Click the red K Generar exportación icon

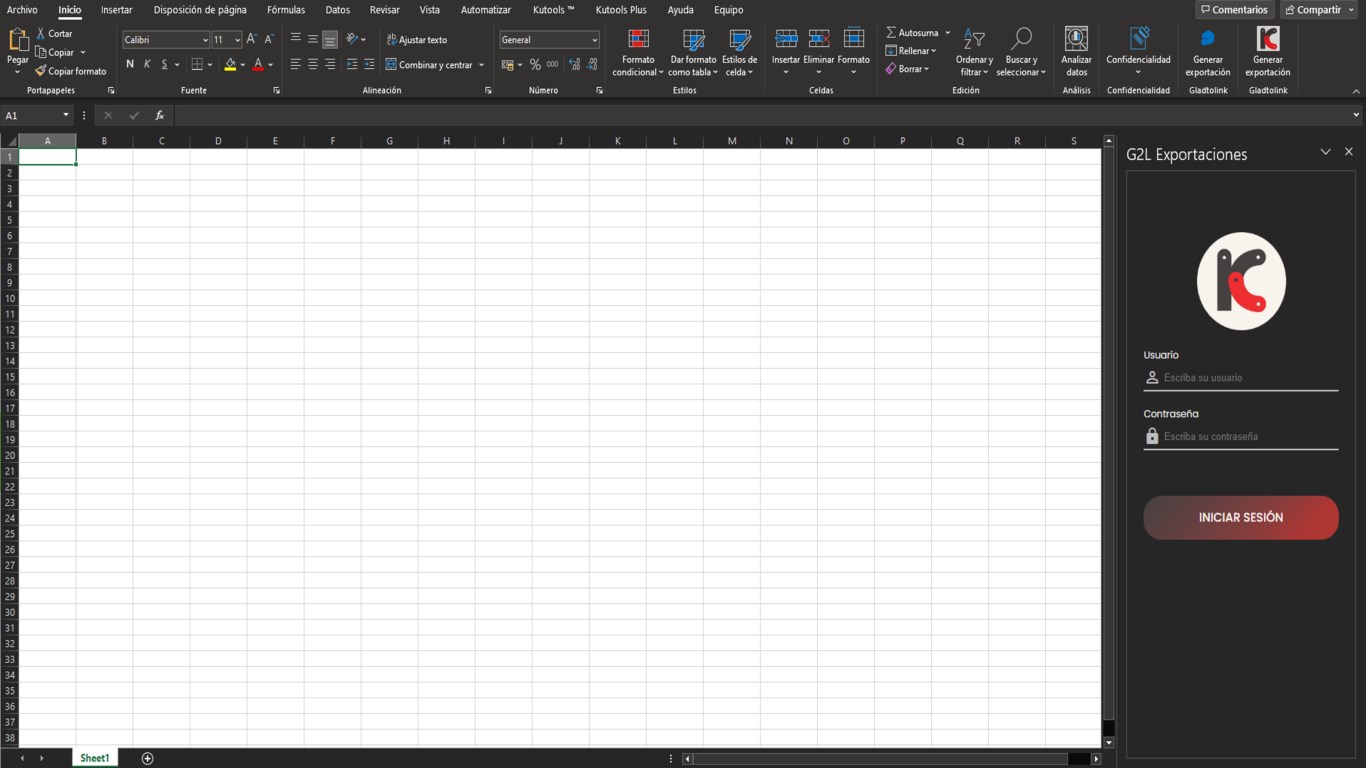pyautogui.click(x=1267, y=38)
